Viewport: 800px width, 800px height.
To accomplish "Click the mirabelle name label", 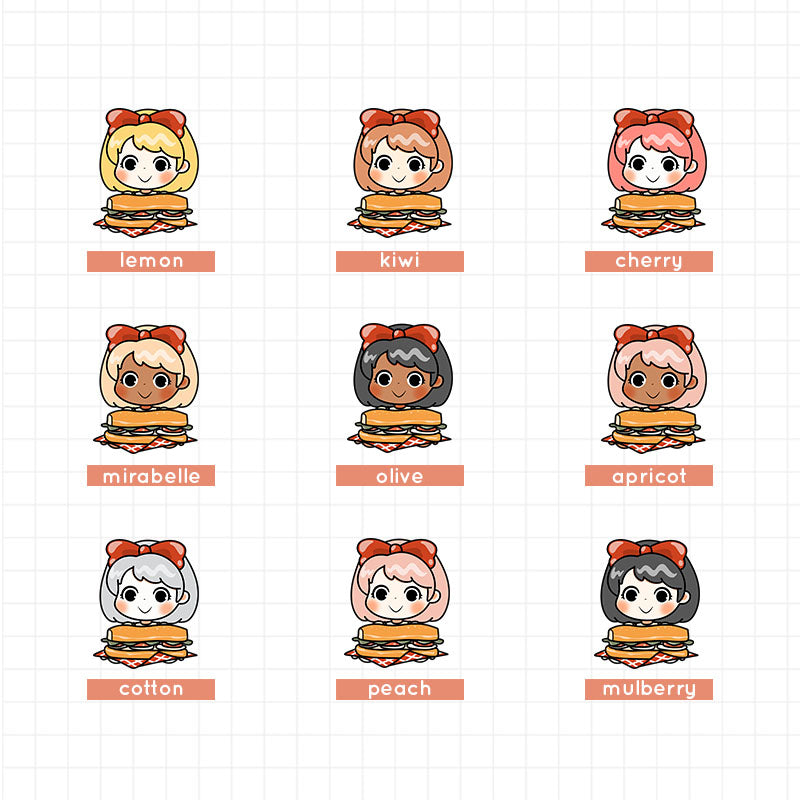I will tap(151, 476).
